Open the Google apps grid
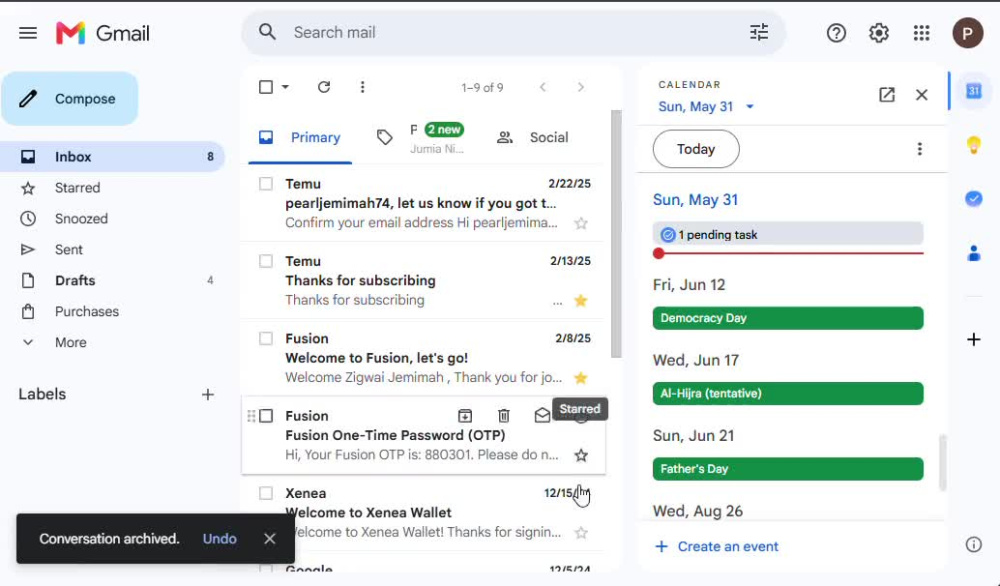Image resolution: width=1000 pixels, height=586 pixels. 921,33
